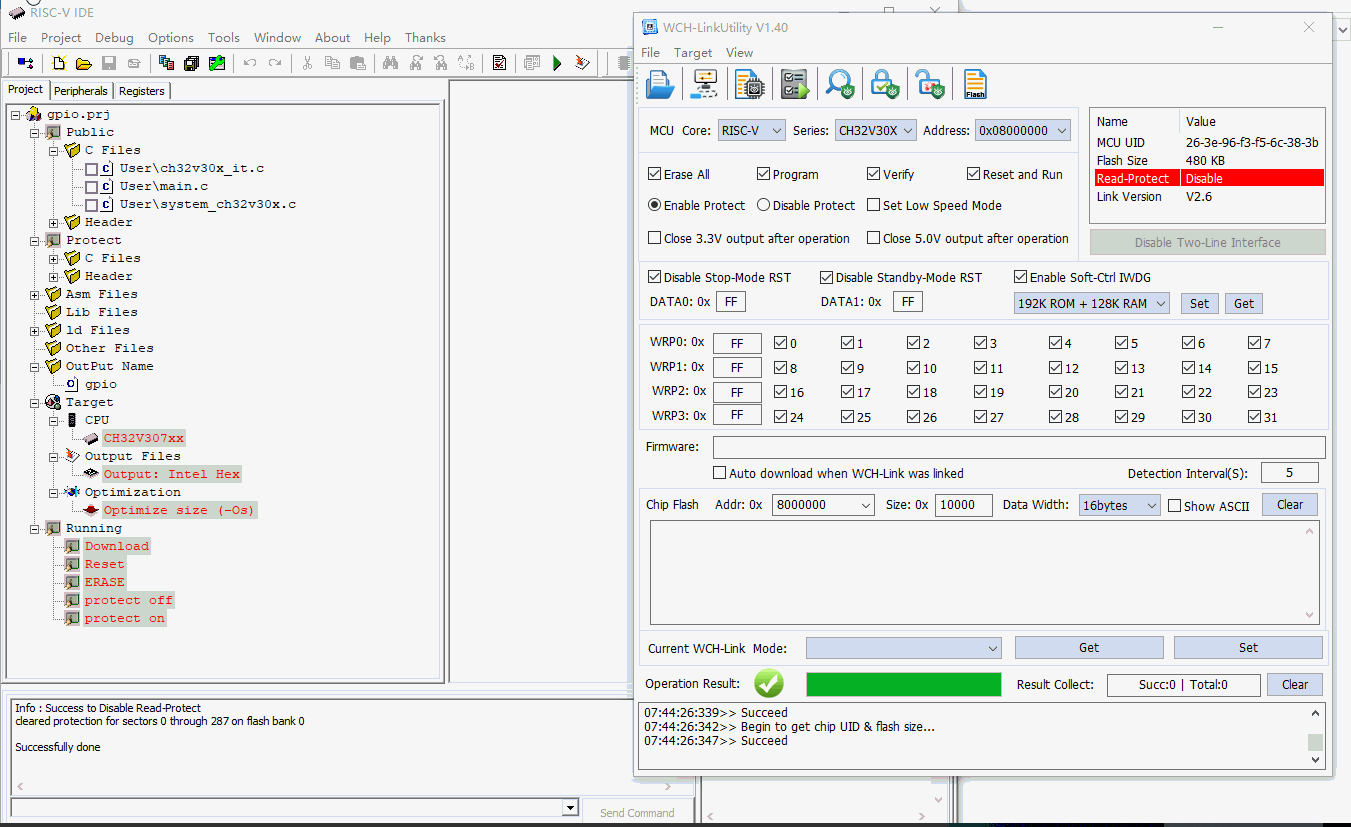
Task: Enable Show ASCII checkbox
Action: 1175,506
